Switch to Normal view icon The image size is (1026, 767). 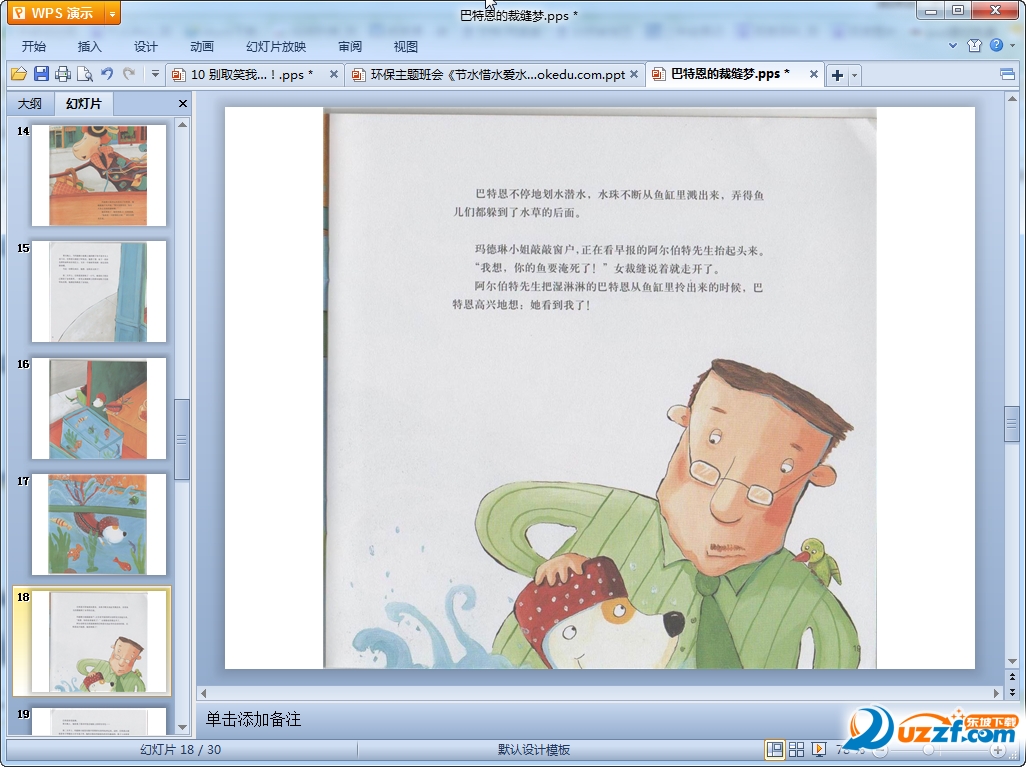(775, 749)
